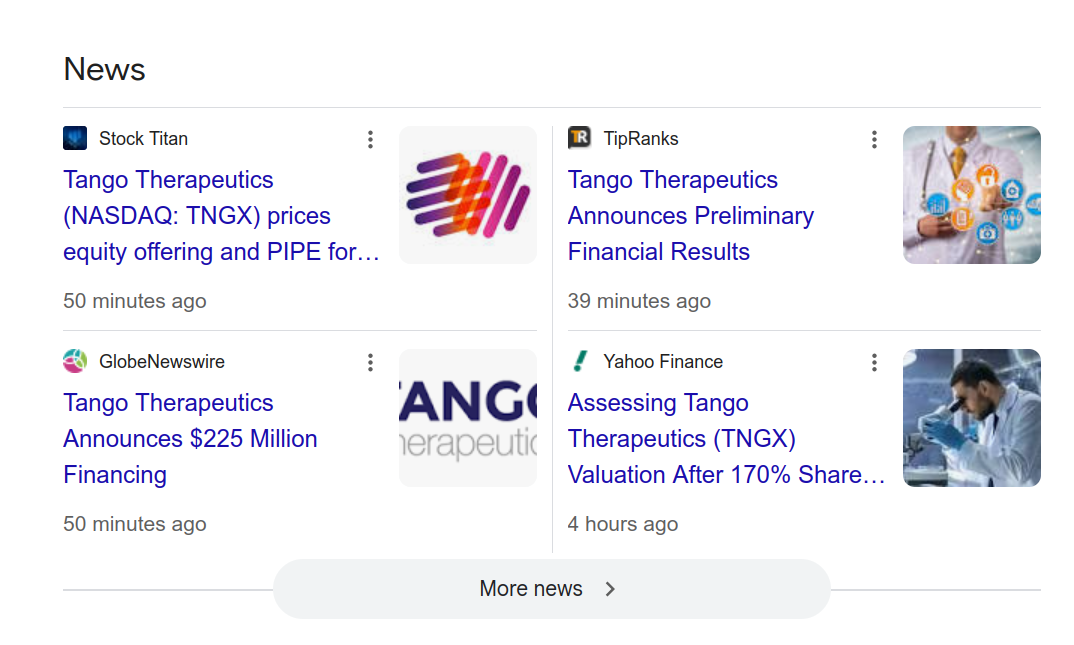Open three-dot menu for Yahoo Finance article
Image resolution: width=1074 pixels, height=645 pixels.
[x=874, y=362]
